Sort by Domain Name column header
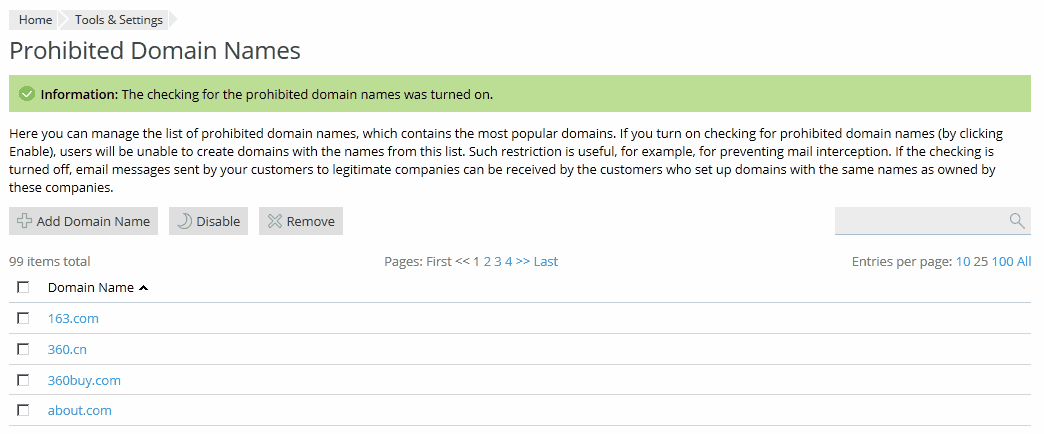Image resolution: width=1044 pixels, height=434 pixels. coord(90,287)
